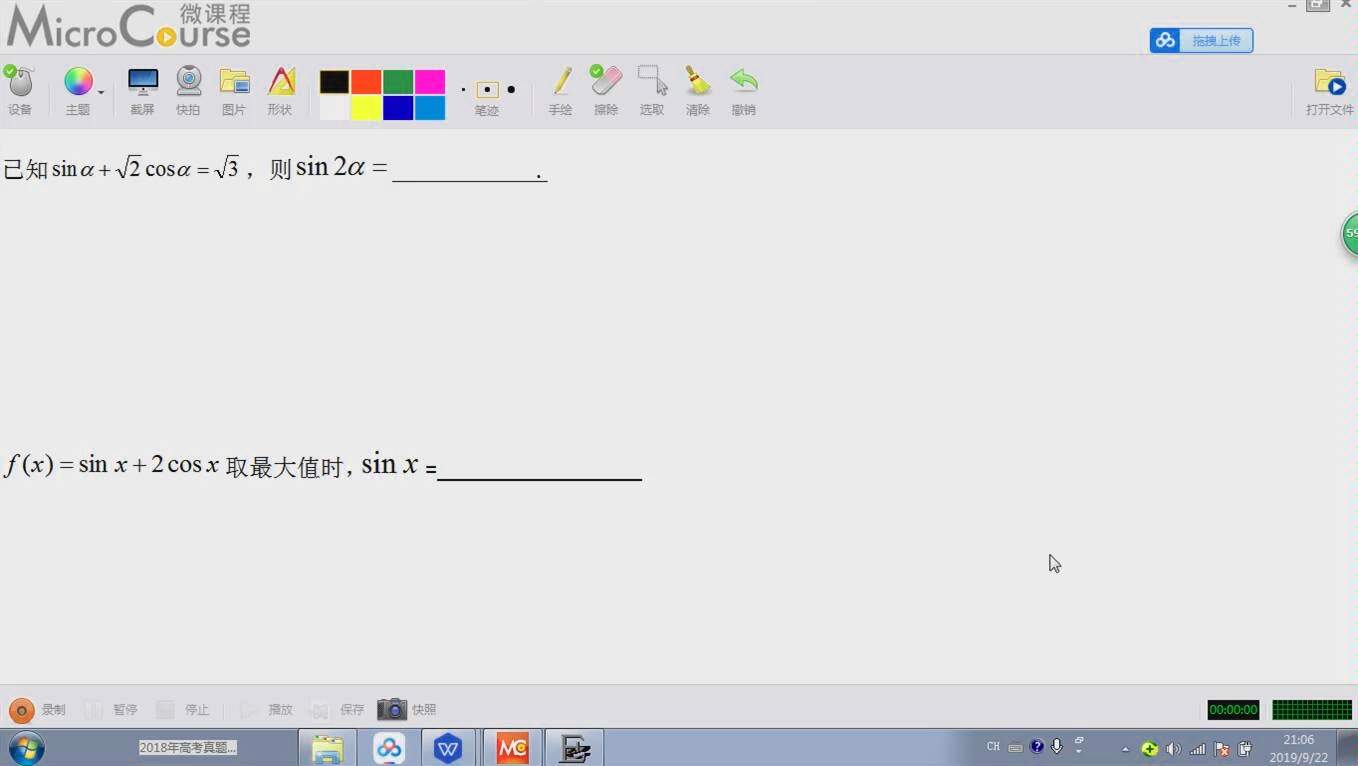Open the WPS taskbar icon
The image size is (1358, 766).
click(448, 748)
